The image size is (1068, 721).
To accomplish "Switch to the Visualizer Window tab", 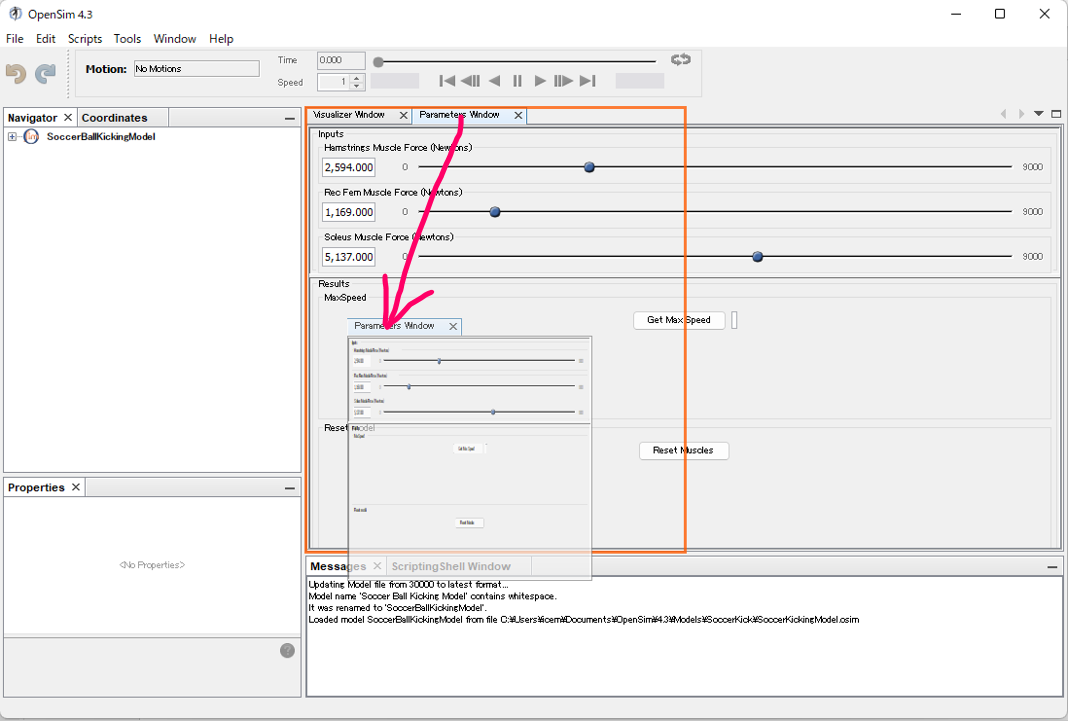I will 349,115.
